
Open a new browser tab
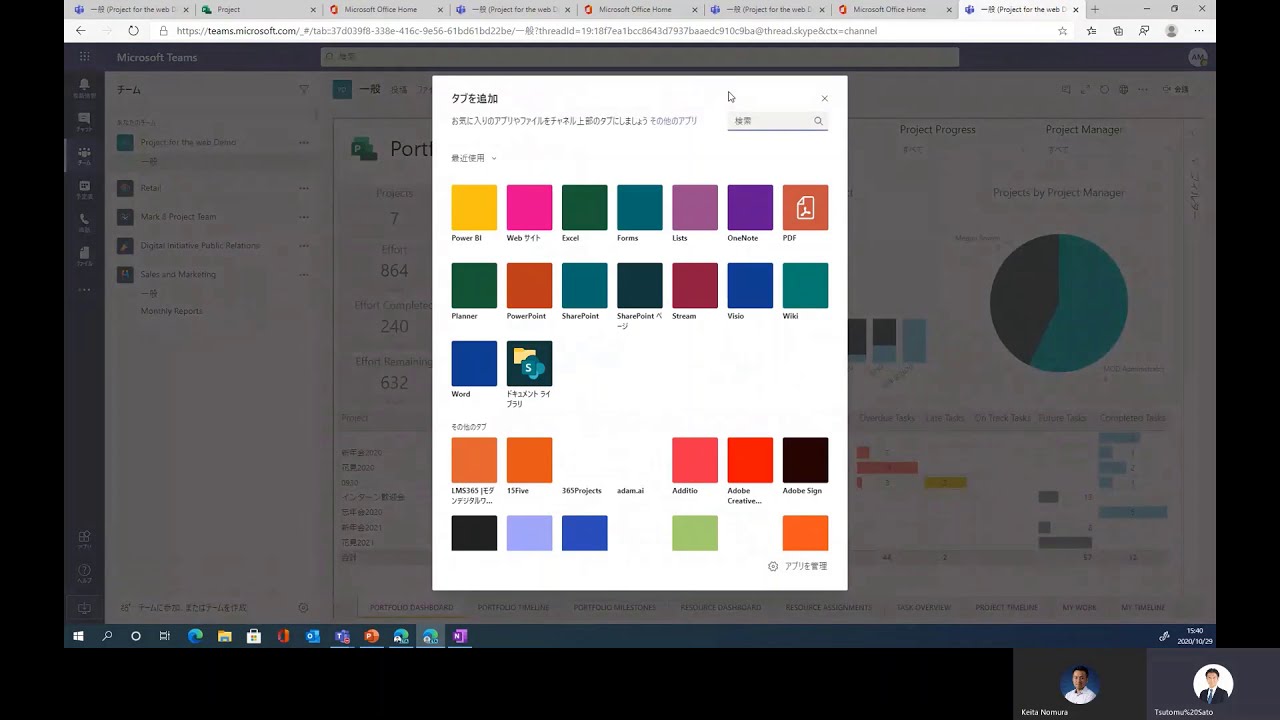(1094, 9)
